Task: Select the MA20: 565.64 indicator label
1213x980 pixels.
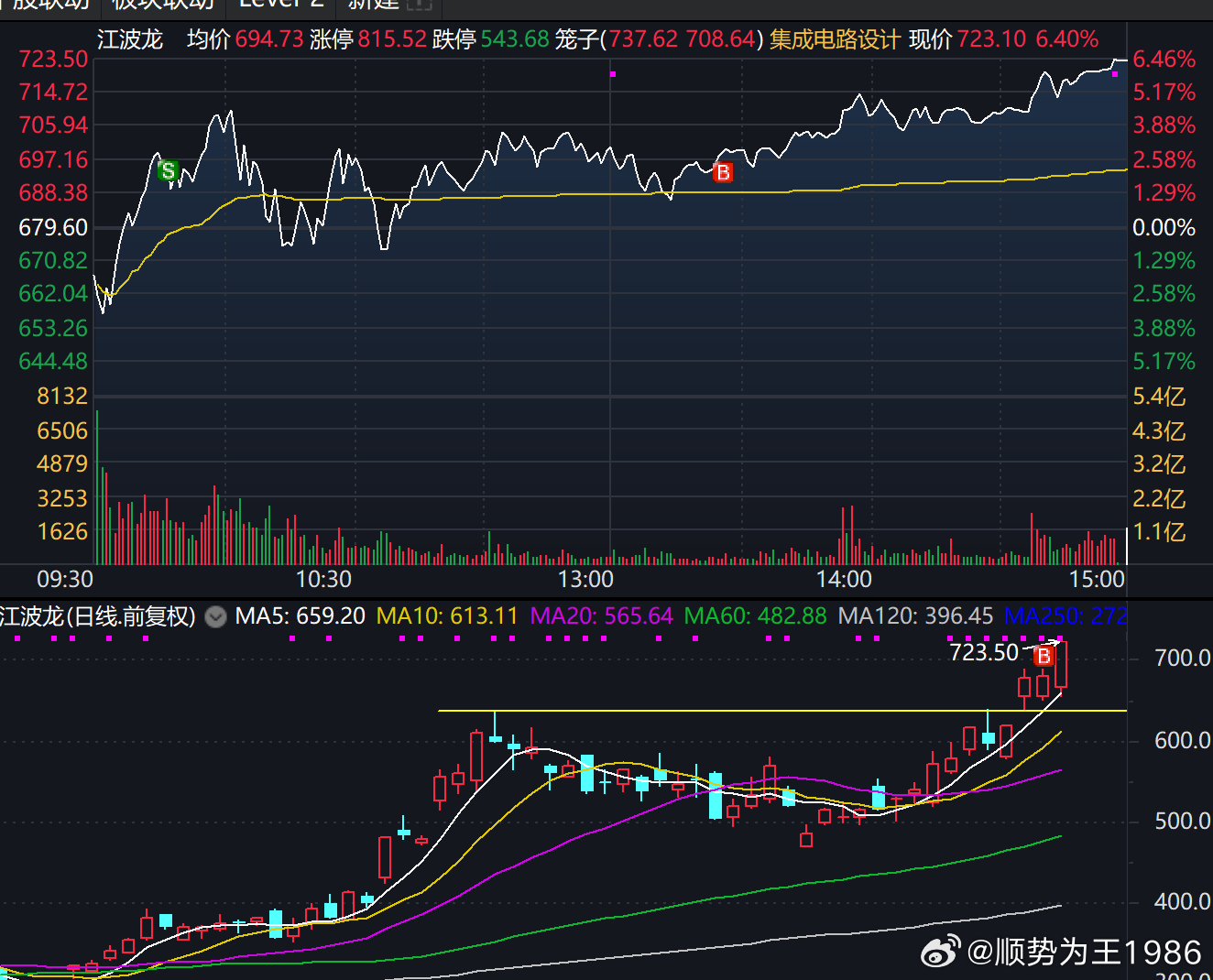Action: (x=601, y=616)
